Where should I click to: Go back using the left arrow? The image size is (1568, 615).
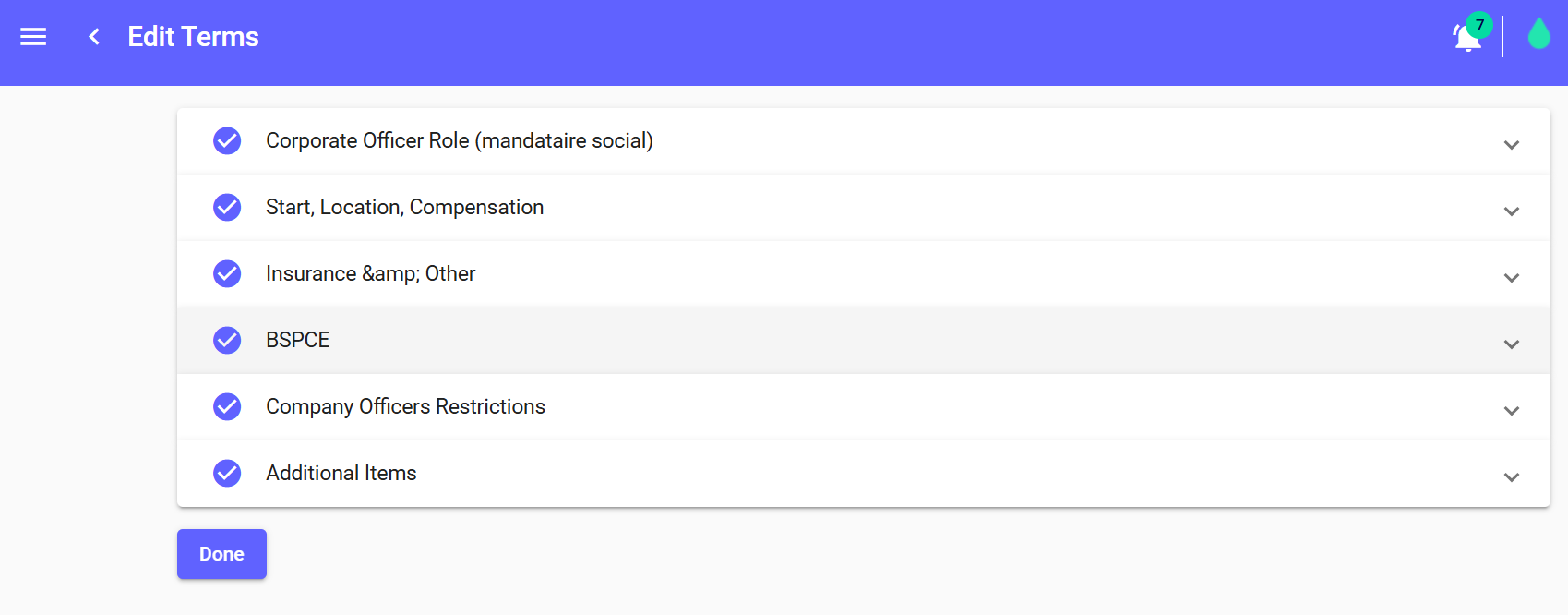pyautogui.click(x=93, y=37)
